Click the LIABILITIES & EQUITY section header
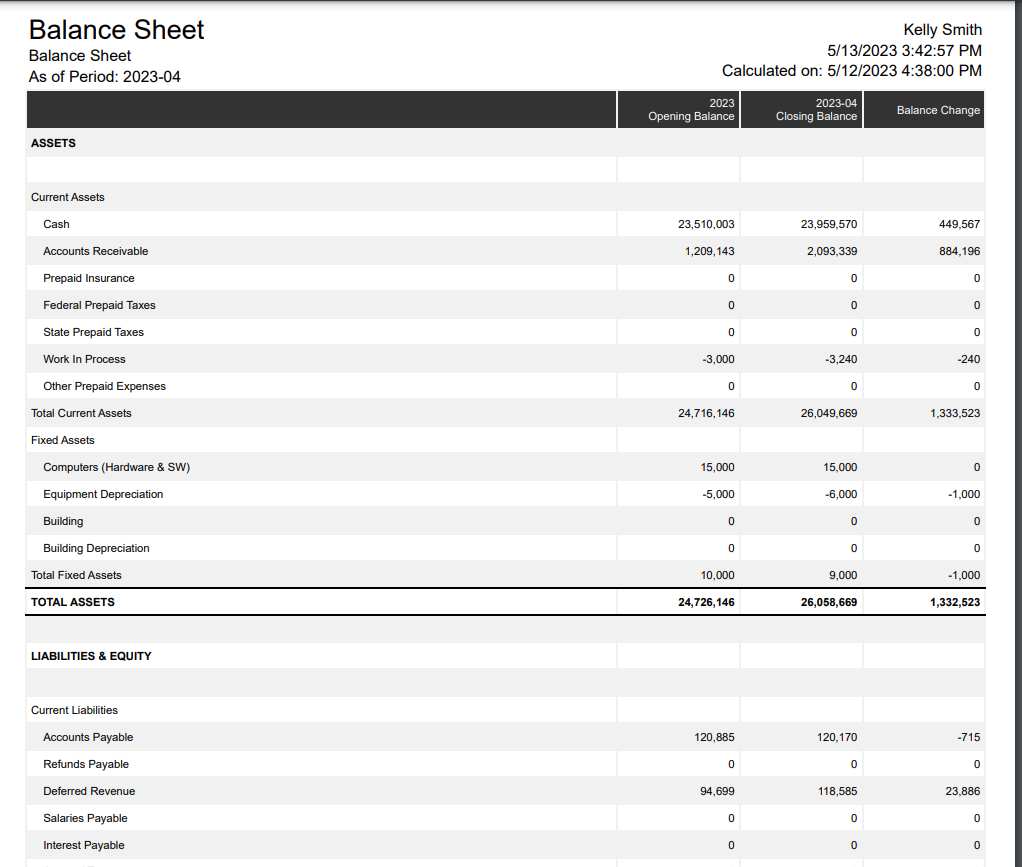The image size is (1022, 867). pyautogui.click(x=91, y=656)
